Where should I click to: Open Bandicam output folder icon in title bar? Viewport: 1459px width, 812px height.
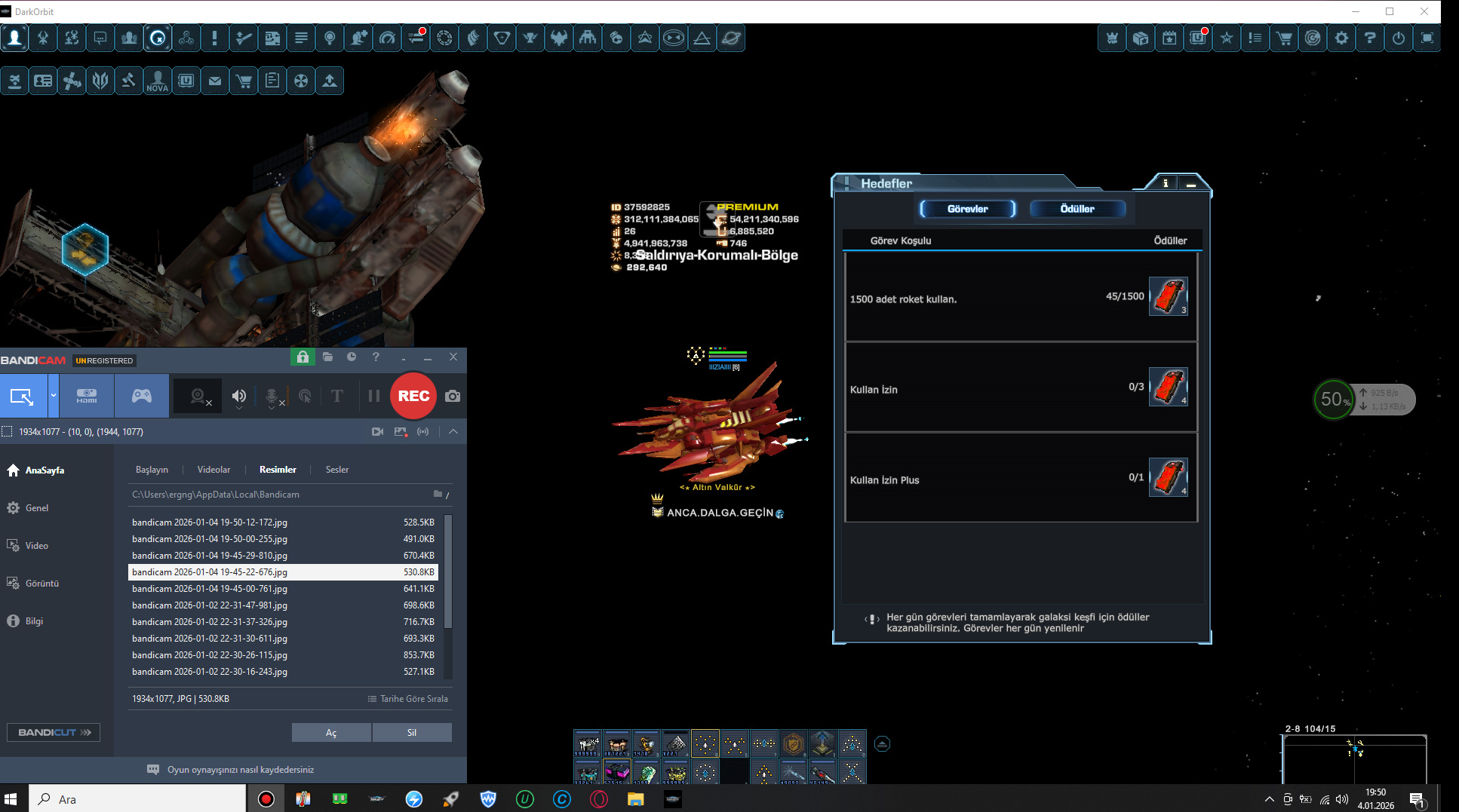point(327,357)
